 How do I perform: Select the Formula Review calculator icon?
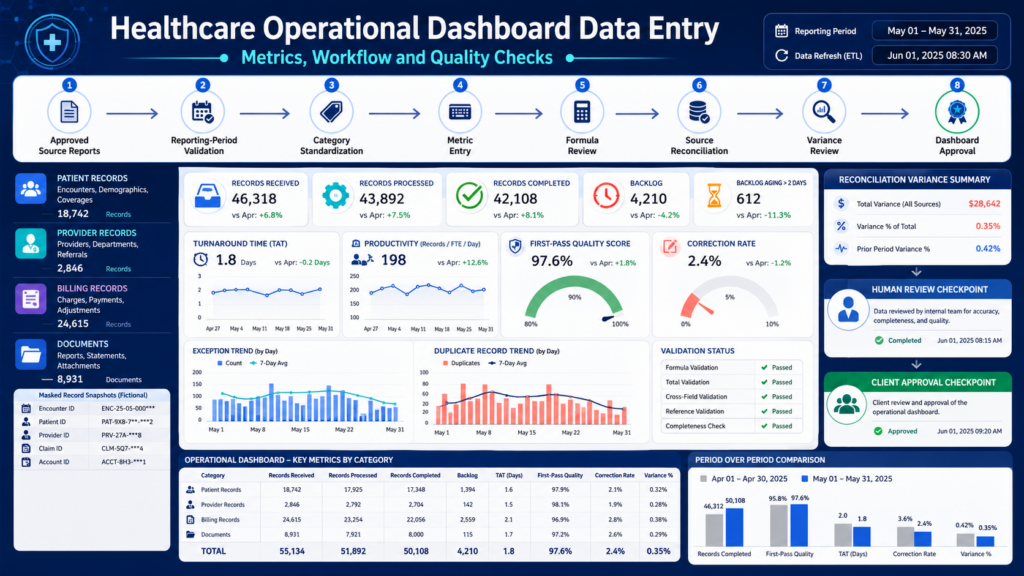[x=582, y=112]
